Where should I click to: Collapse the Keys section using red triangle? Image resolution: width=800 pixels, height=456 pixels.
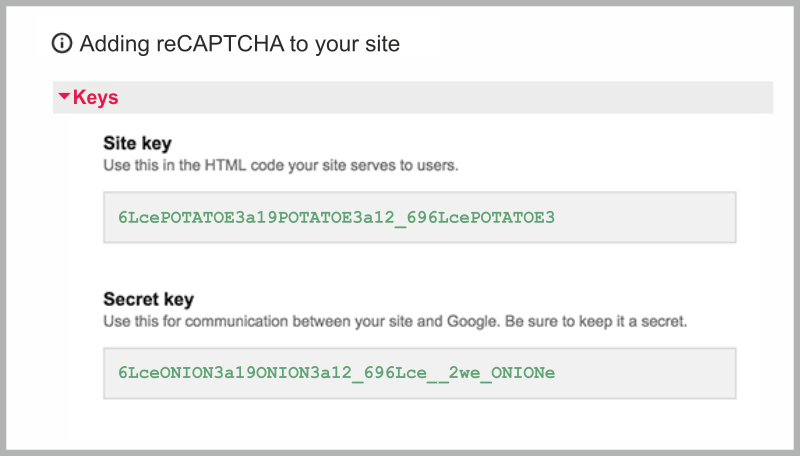click(64, 97)
